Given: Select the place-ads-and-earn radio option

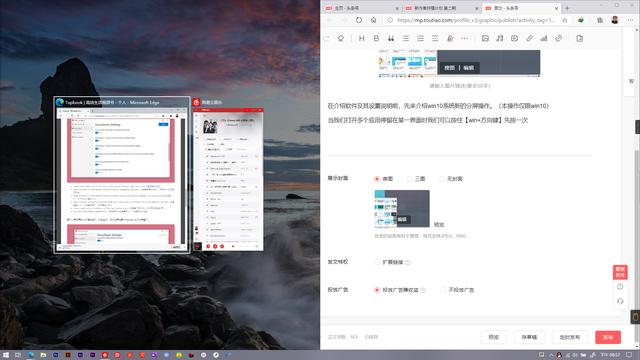Looking at the screenshot, I should pos(377,290).
